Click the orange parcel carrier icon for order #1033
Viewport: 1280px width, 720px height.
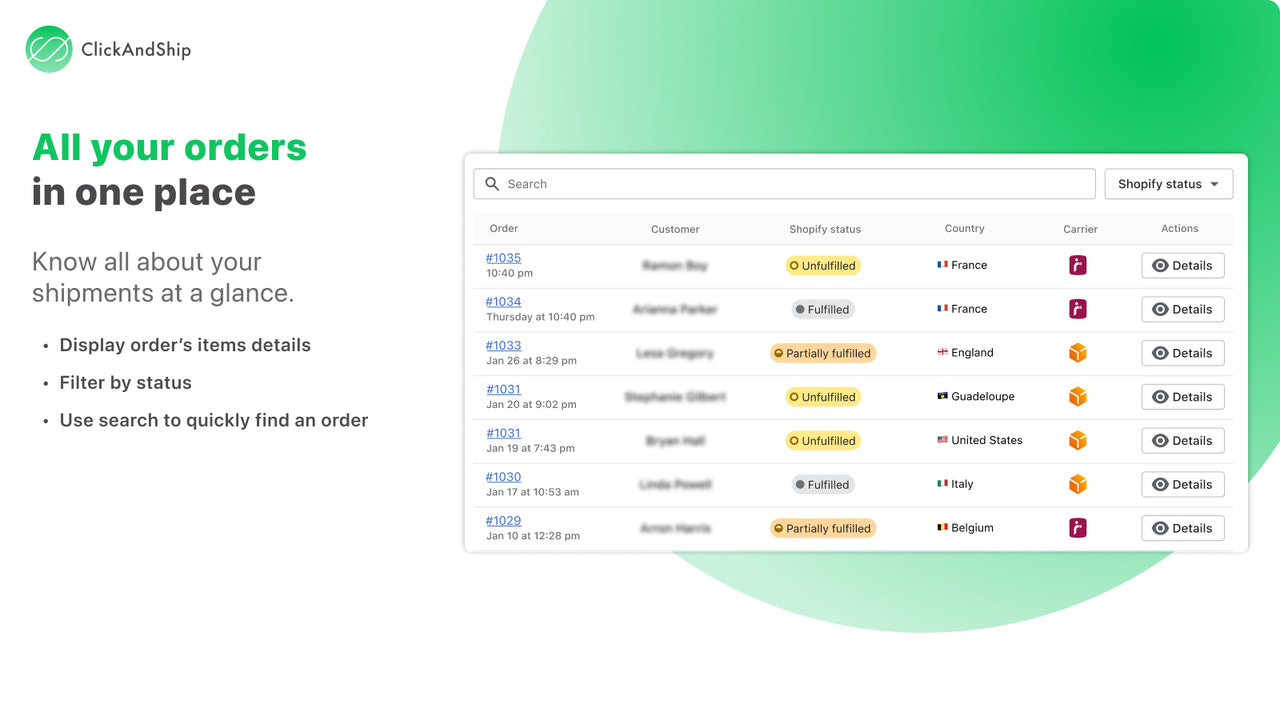[x=1077, y=353]
